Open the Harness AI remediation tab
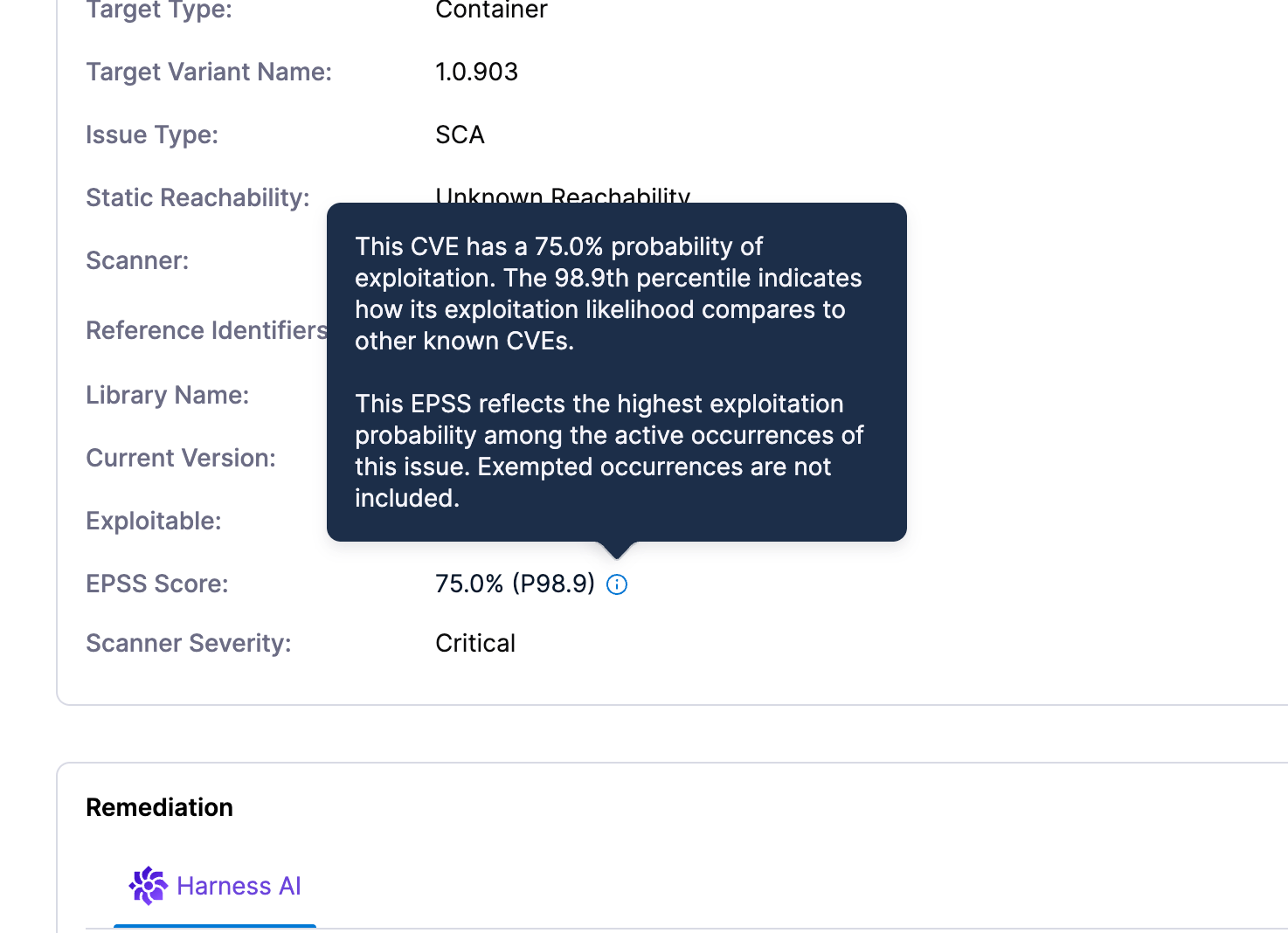 pyautogui.click(x=215, y=886)
